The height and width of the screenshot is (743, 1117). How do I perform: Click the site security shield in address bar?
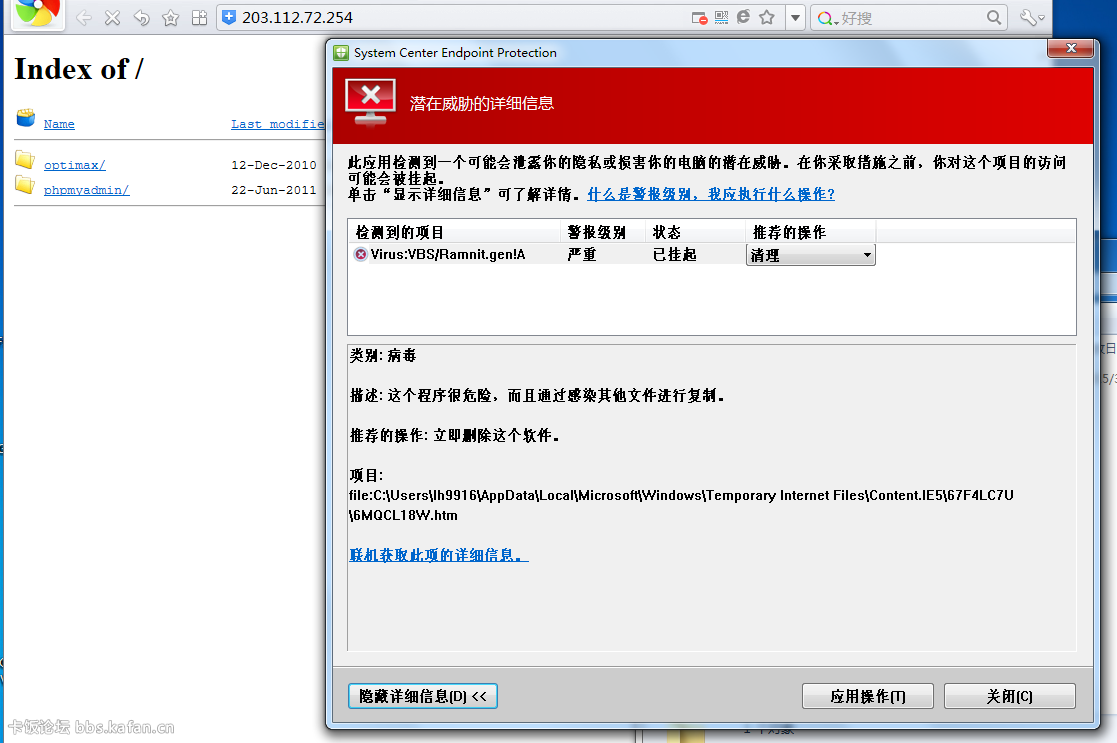click(x=229, y=18)
